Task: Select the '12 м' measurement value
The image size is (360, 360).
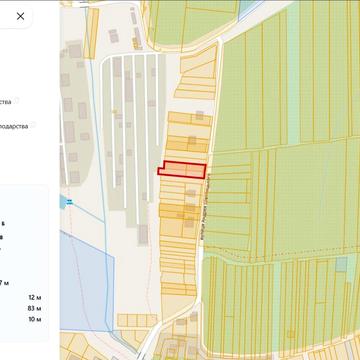Action: pos(35,297)
